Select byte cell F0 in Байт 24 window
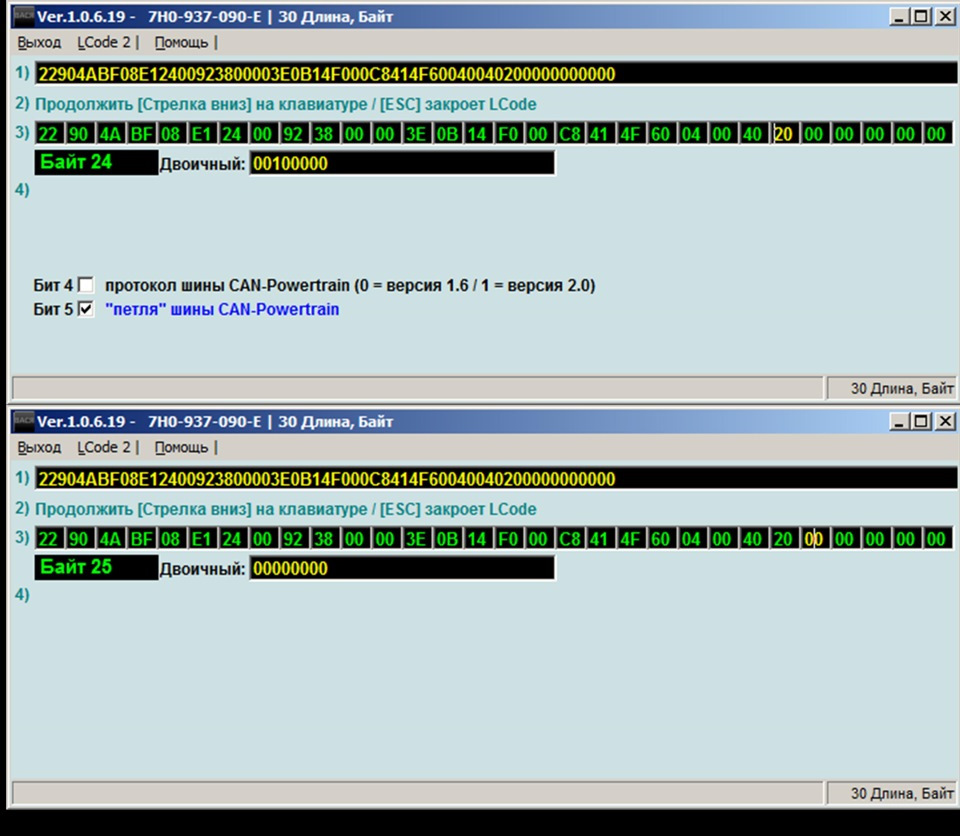960x836 pixels. pos(508,134)
